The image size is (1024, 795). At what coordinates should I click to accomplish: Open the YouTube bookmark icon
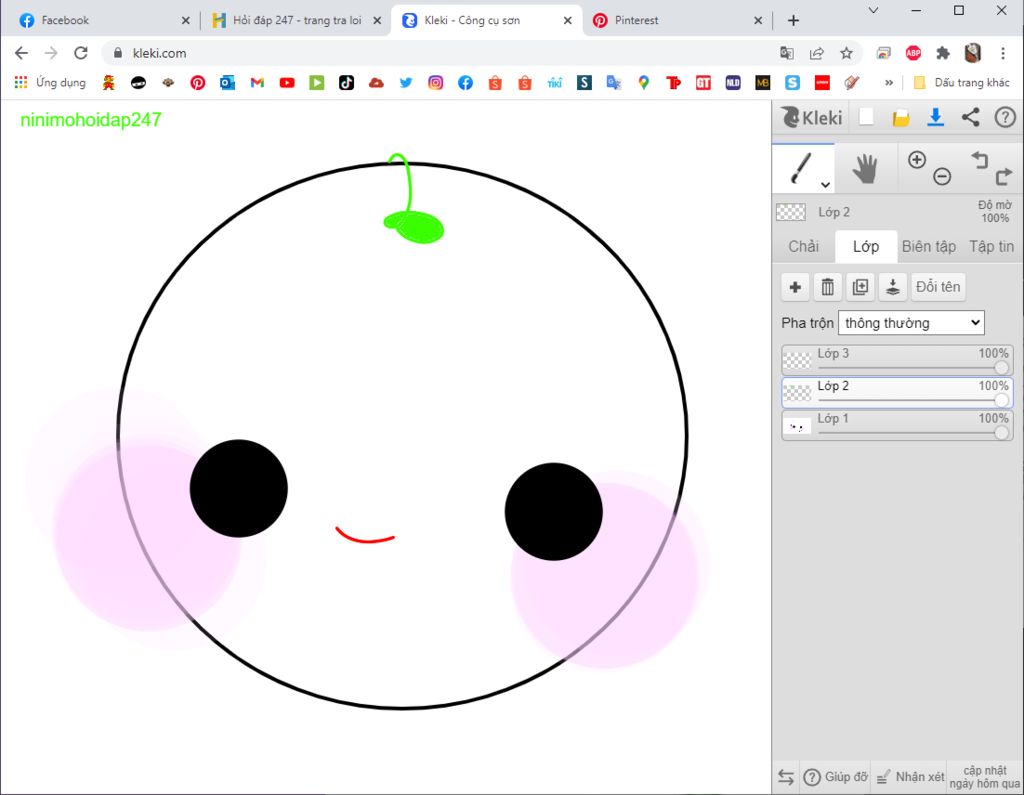(287, 82)
